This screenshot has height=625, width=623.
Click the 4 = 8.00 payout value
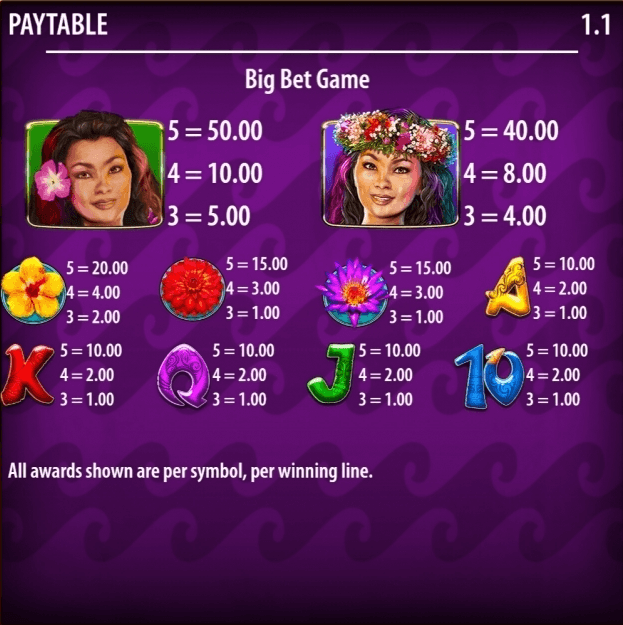pos(505,173)
